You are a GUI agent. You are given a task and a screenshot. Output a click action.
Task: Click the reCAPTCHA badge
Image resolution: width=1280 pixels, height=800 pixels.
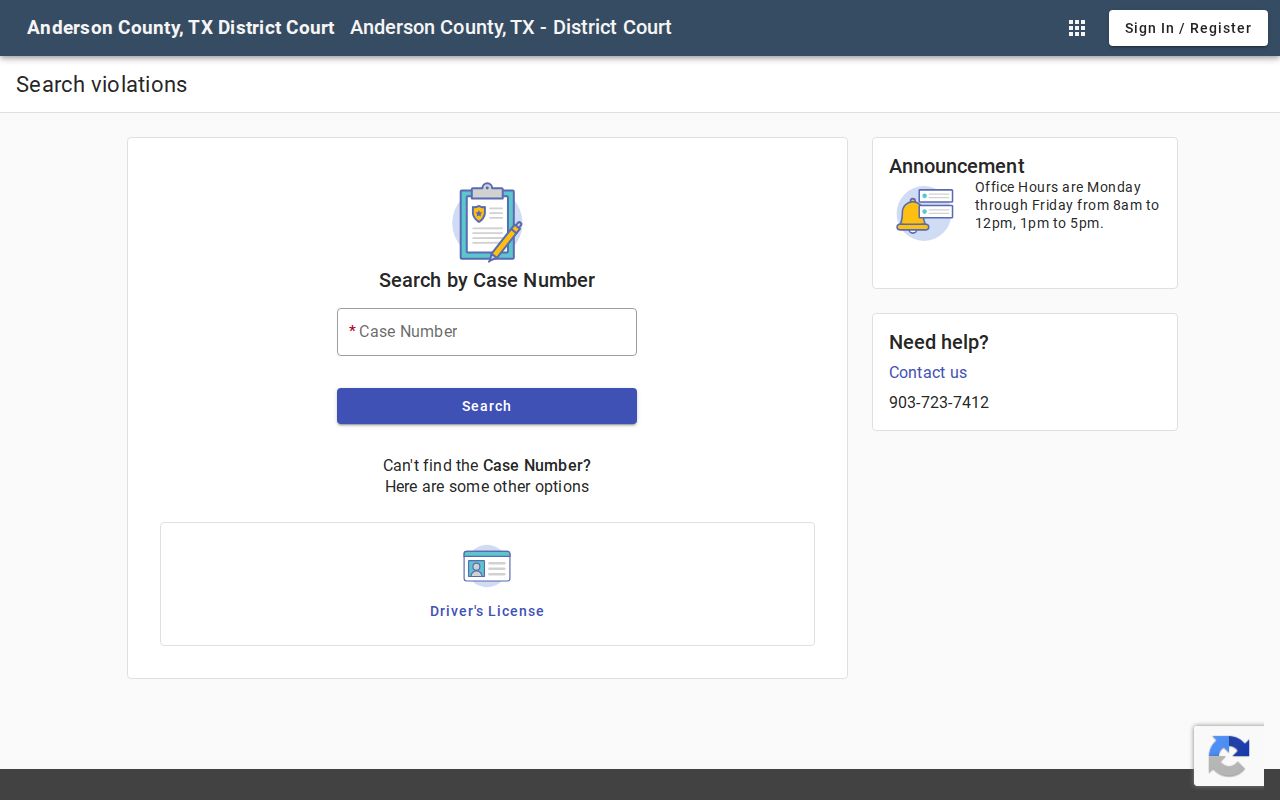click(1229, 755)
